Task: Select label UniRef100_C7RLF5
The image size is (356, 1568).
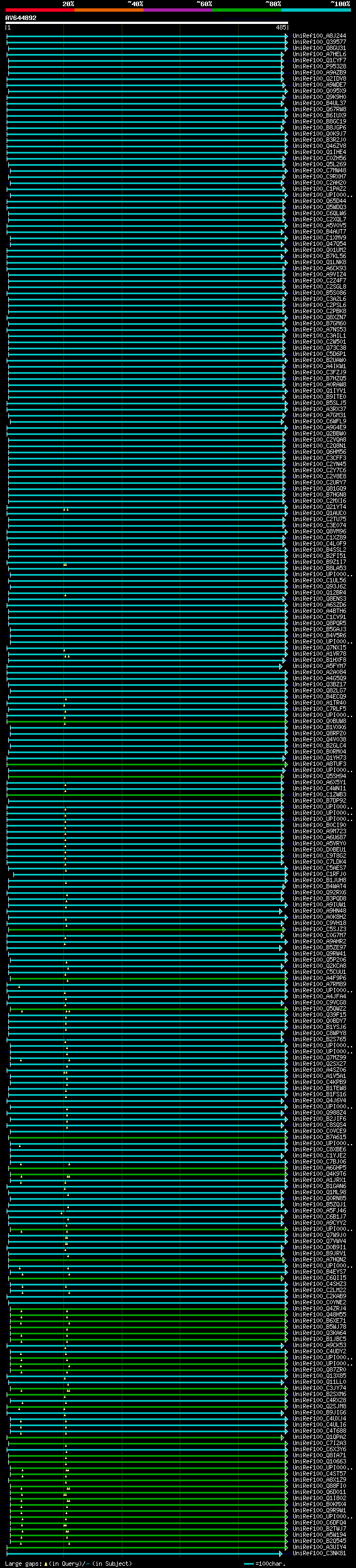Action: pos(319,709)
